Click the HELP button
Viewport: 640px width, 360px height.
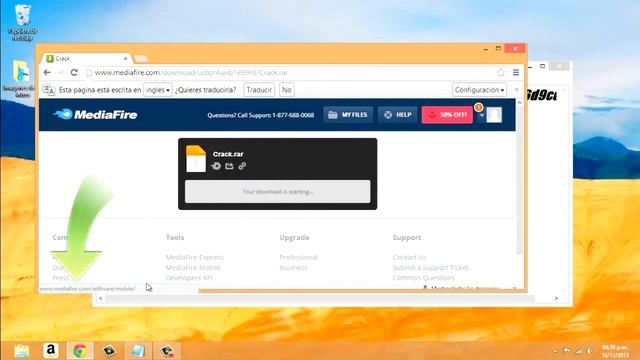point(398,115)
